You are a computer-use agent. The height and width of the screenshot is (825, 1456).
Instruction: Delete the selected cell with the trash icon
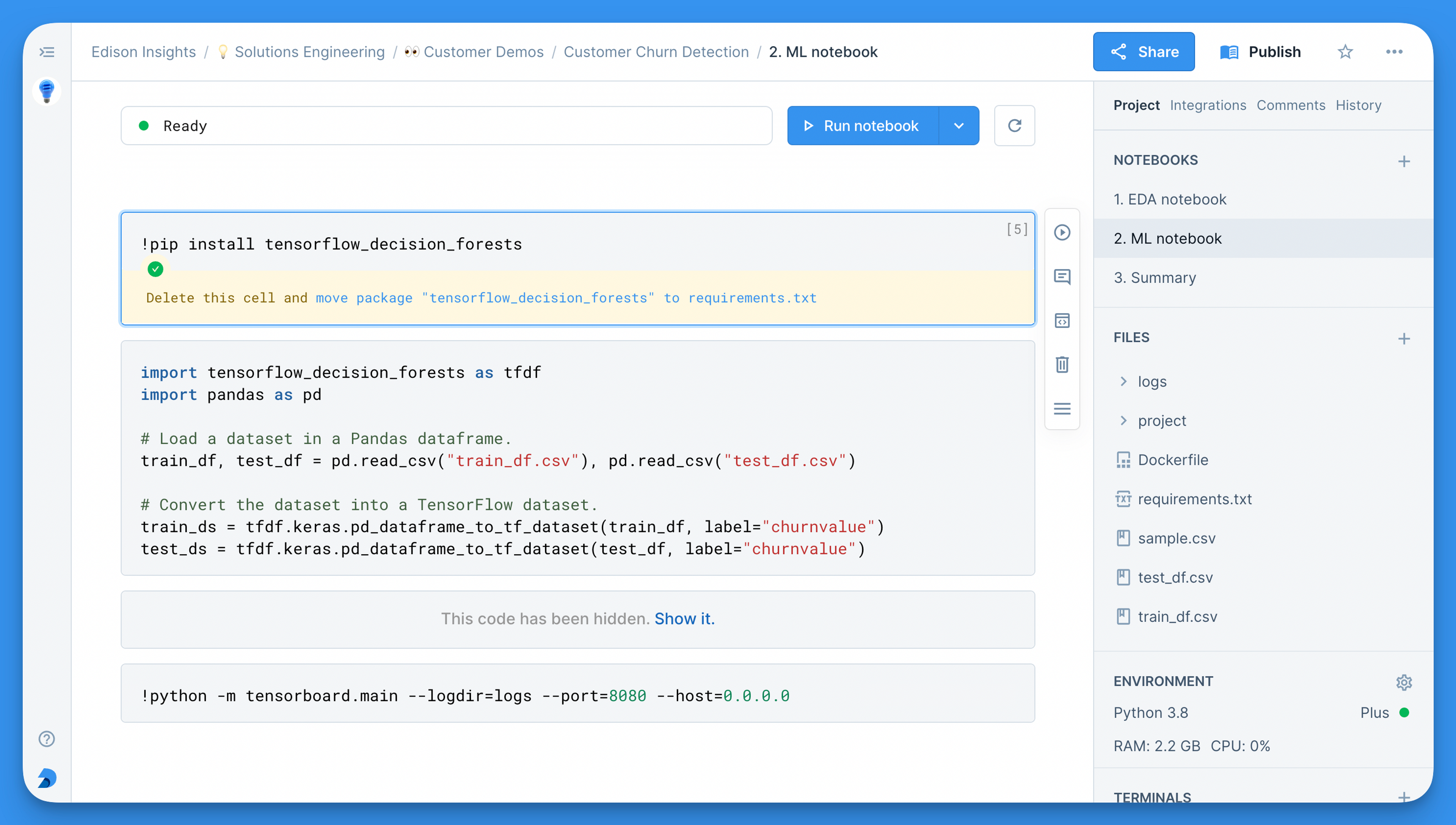coord(1062,364)
